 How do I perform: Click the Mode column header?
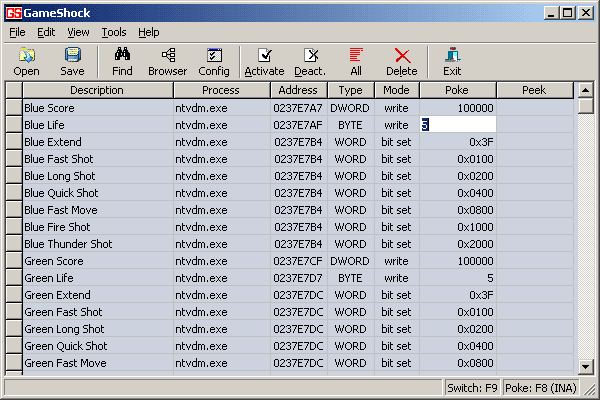coord(397,90)
